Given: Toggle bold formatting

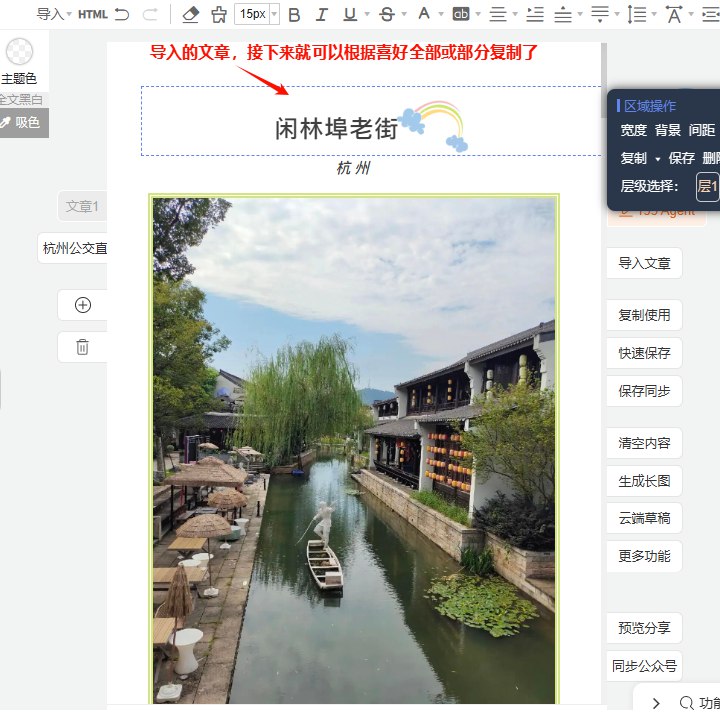Looking at the screenshot, I should click(294, 15).
